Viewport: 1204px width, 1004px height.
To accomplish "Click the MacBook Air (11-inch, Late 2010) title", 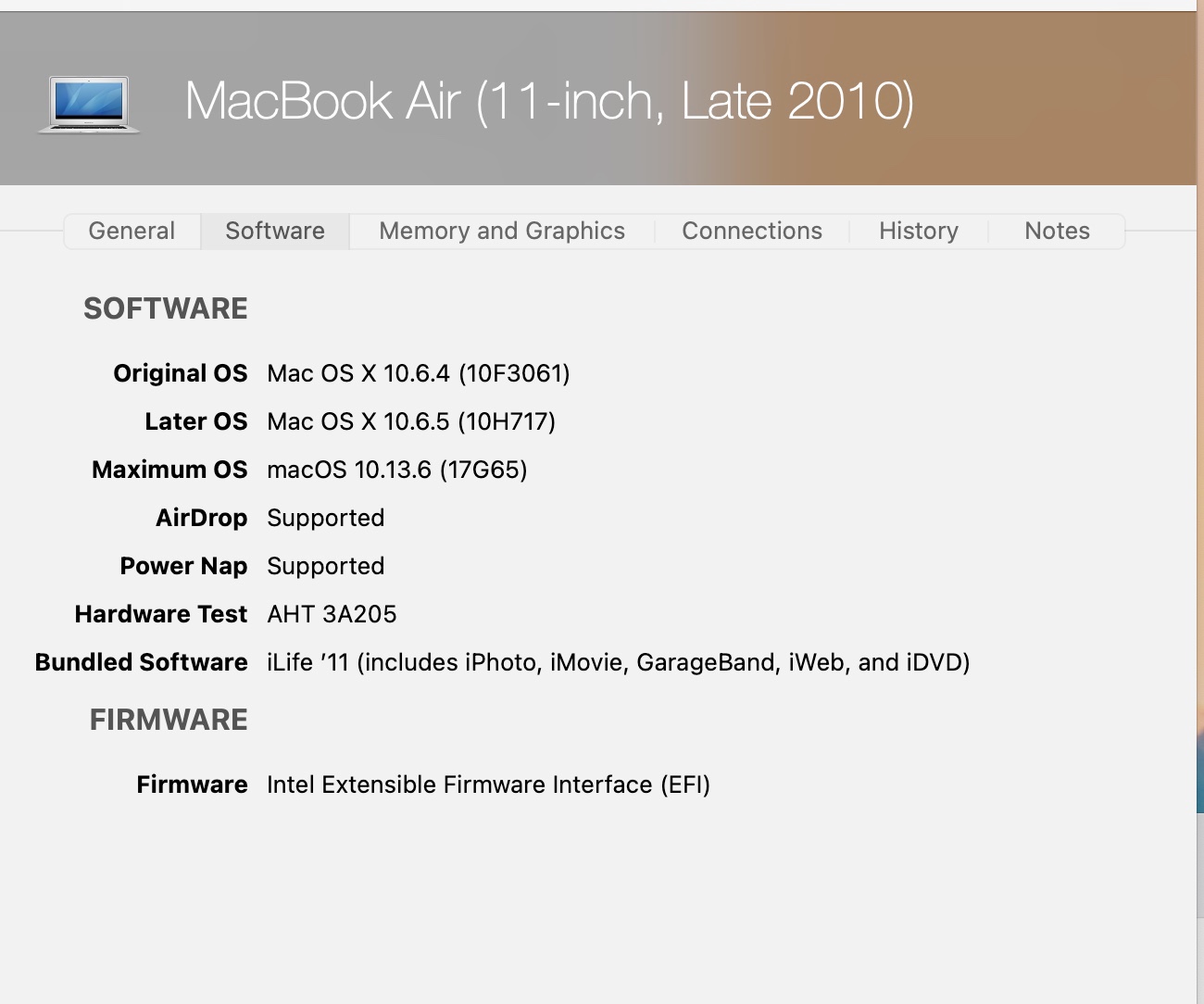I will 549,101.
